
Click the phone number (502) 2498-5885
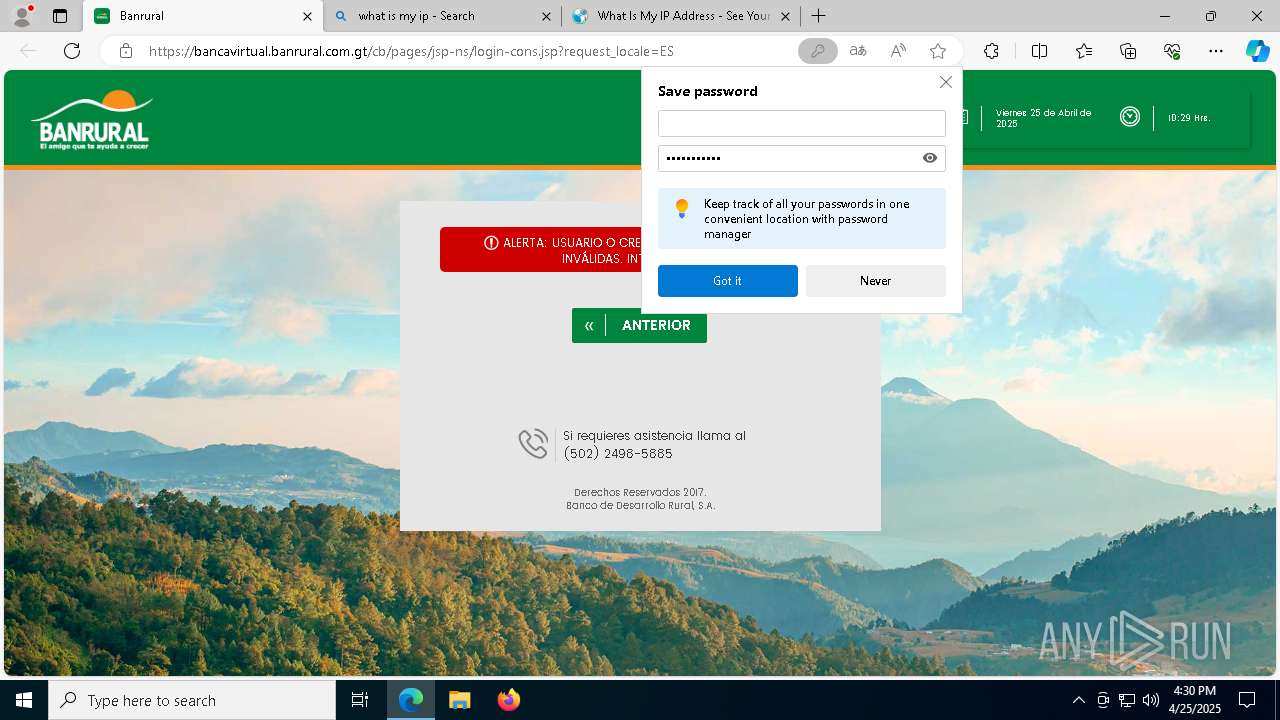(618, 454)
